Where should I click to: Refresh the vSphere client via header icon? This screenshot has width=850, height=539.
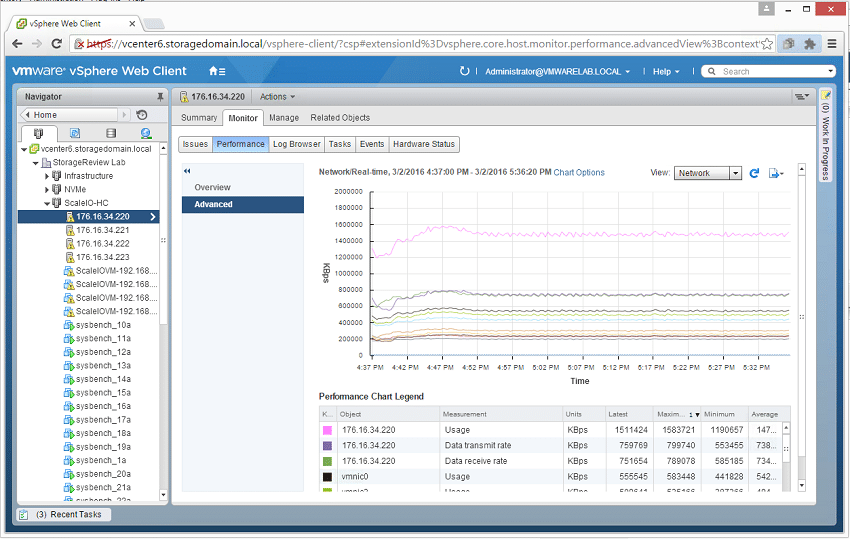click(465, 71)
